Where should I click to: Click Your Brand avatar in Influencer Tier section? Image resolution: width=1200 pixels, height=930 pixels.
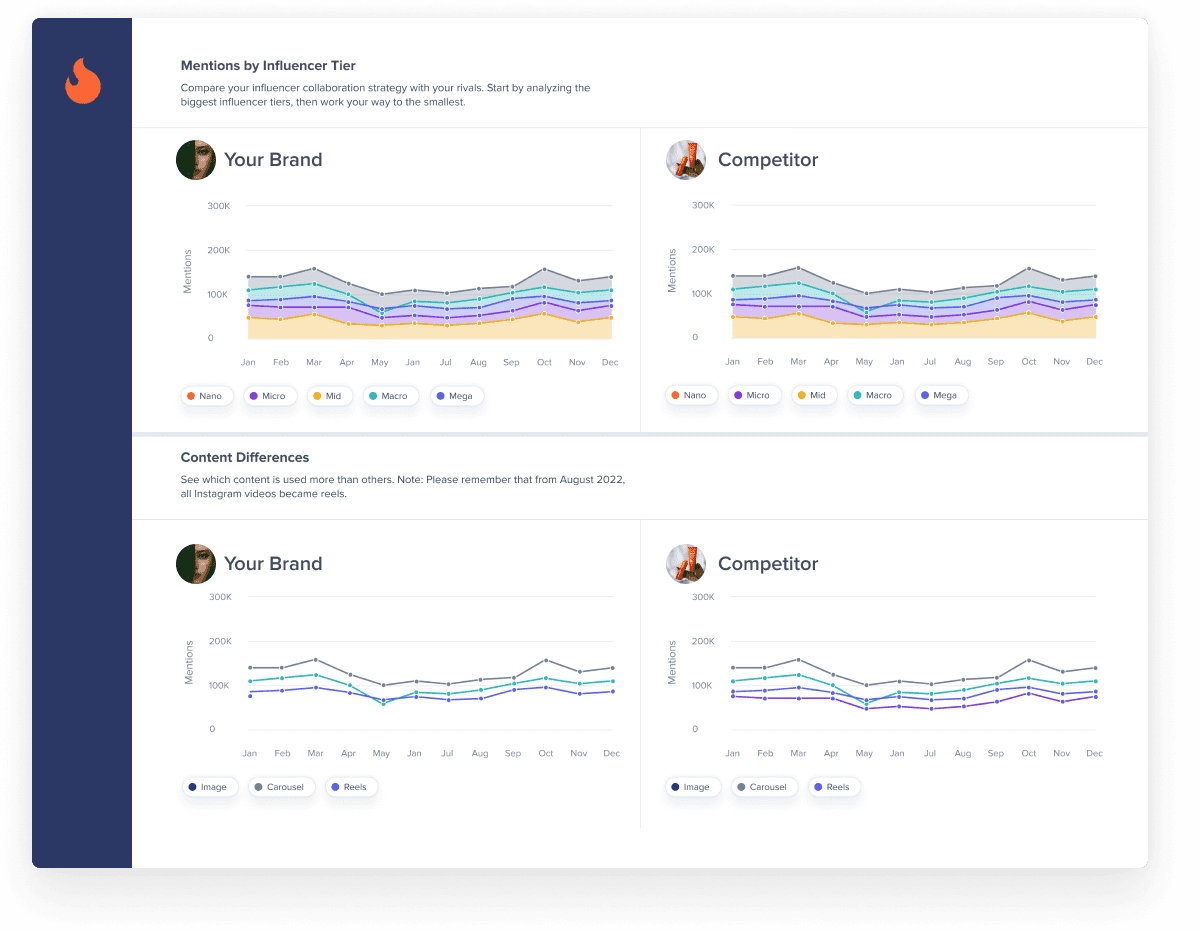(x=196, y=160)
